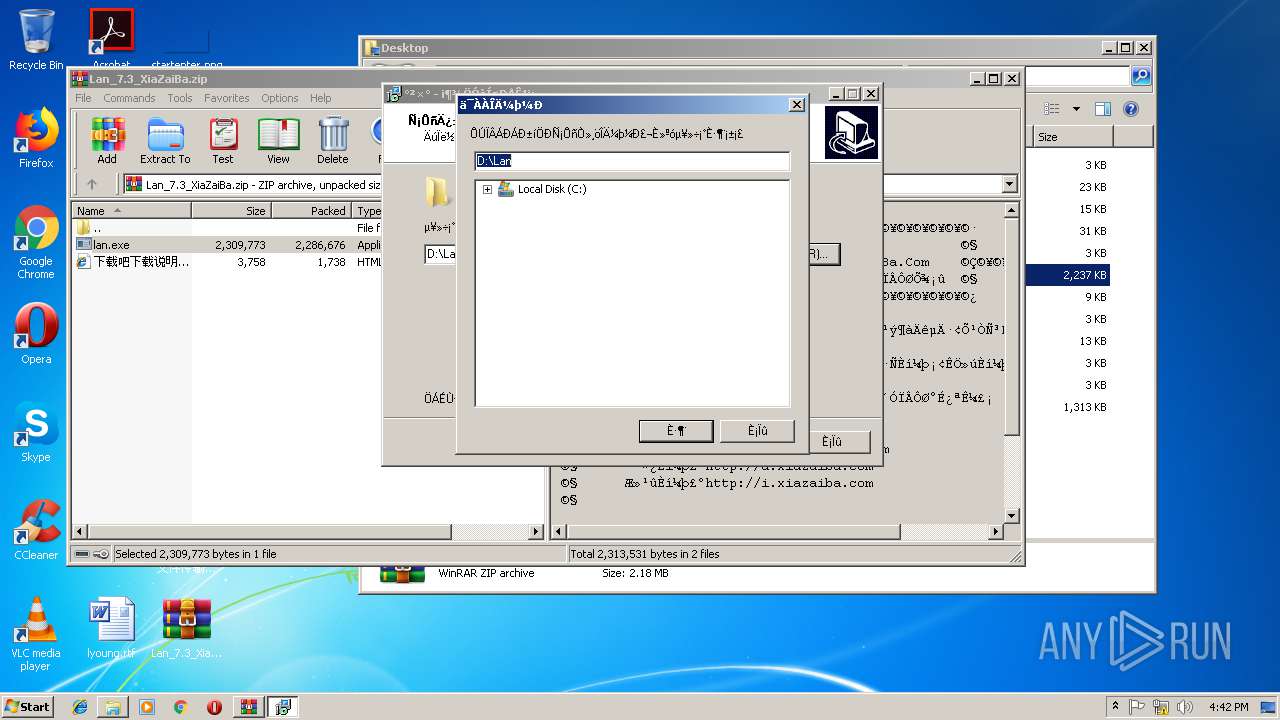This screenshot has height=720, width=1280.
Task: Click the Test toolbar icon
Action: (223, 140)
